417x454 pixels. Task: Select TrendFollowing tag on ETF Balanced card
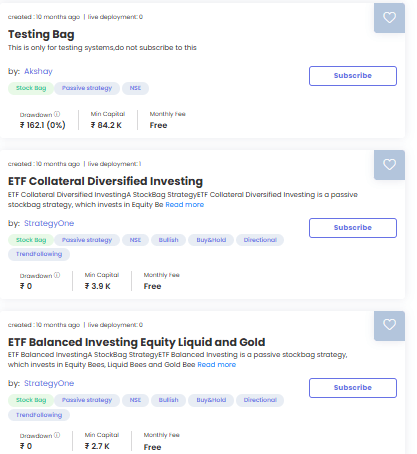pyautogui.click(x=39, y=415)
